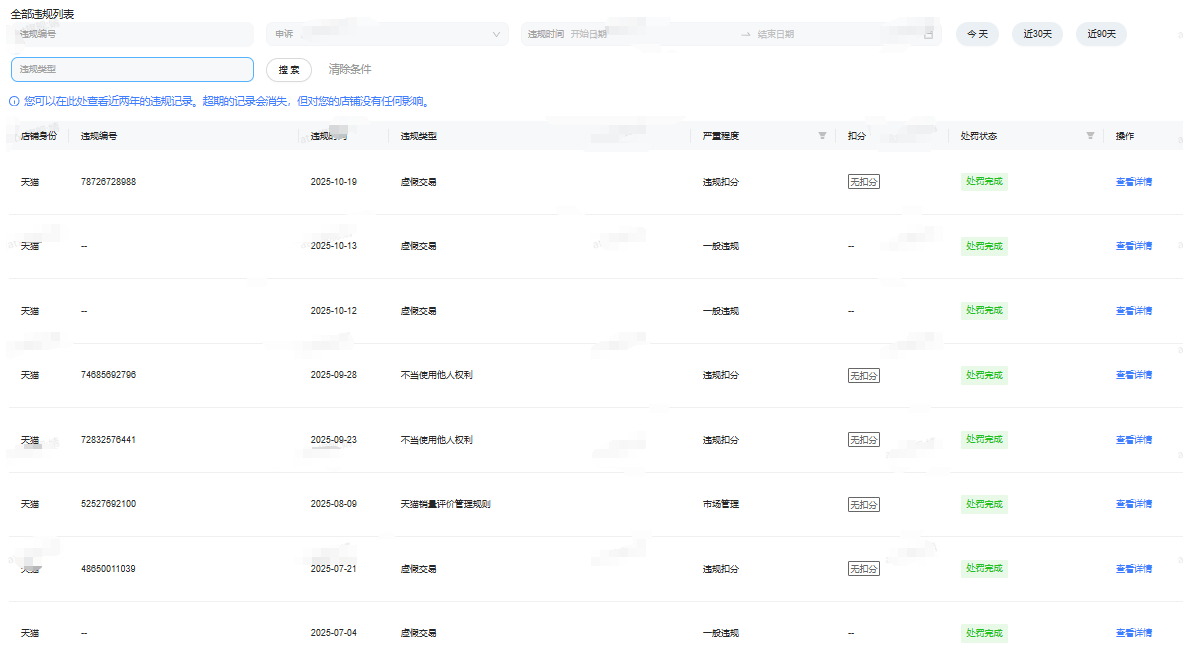View details of violation 52527692100
The height and width of the screenshot is (659, 1183).
(x=1133, y=504)
